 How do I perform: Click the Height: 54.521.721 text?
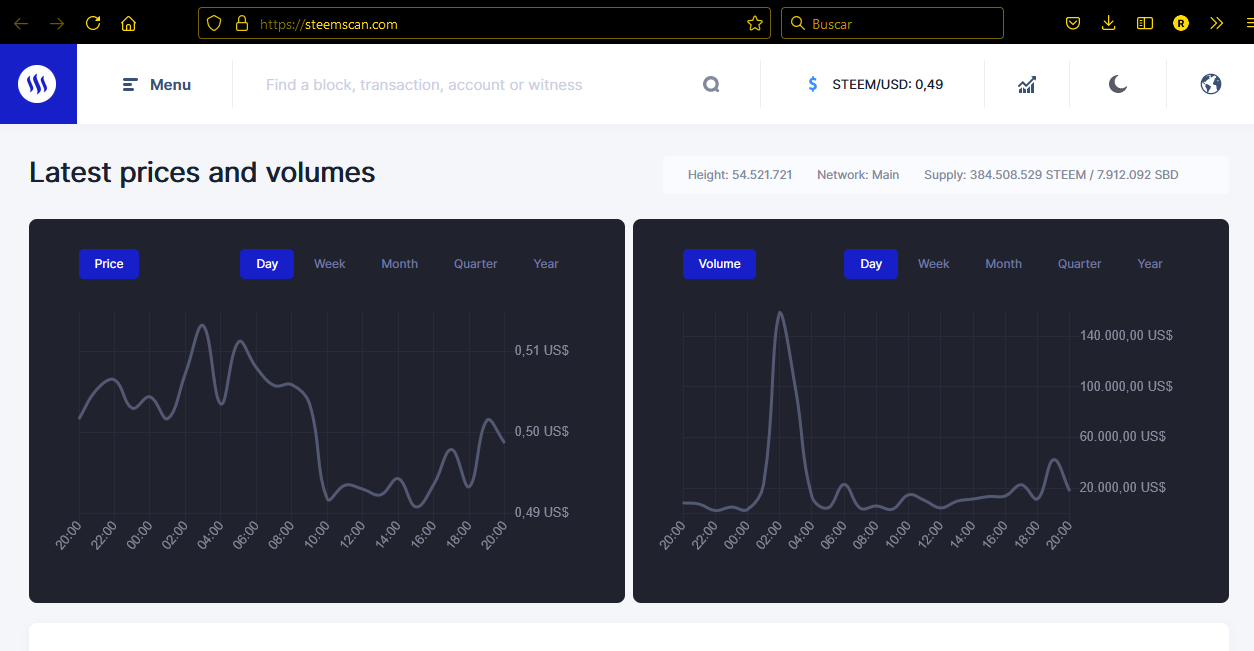click(x=740, y=175)
